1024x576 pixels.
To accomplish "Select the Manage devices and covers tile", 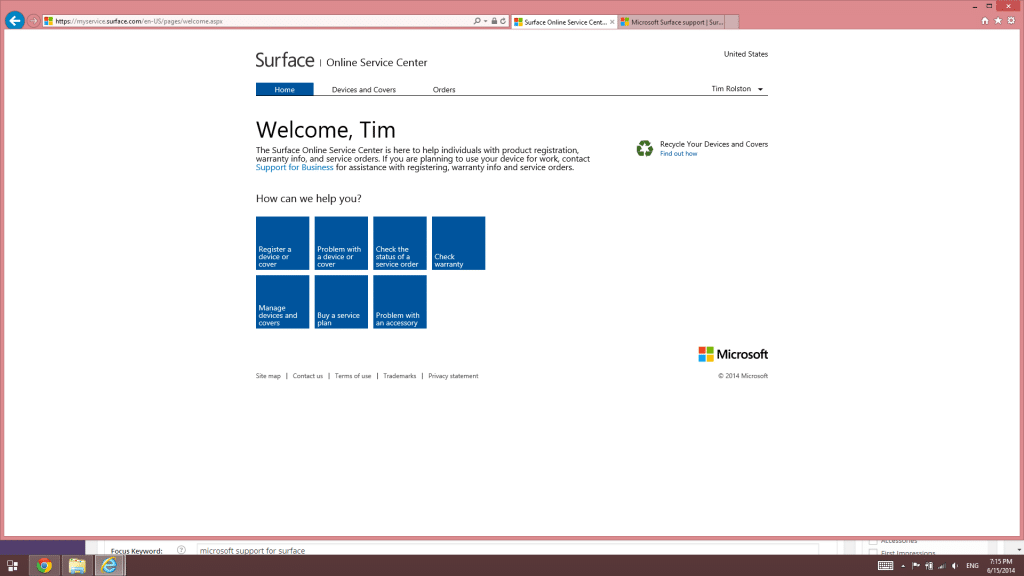I will click(x=282, y=302).
